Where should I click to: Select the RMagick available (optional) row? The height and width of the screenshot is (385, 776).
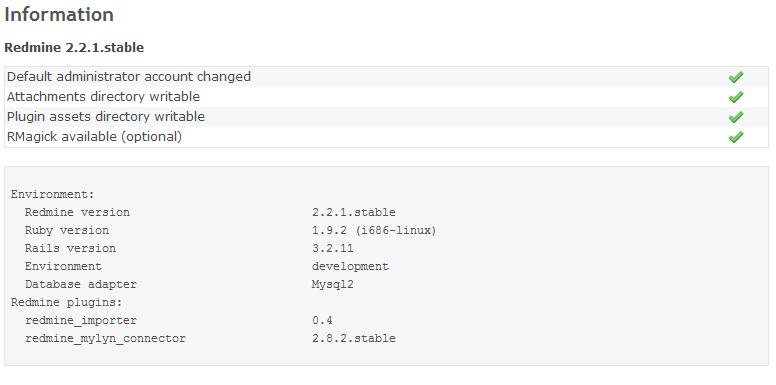coord(386,137)
